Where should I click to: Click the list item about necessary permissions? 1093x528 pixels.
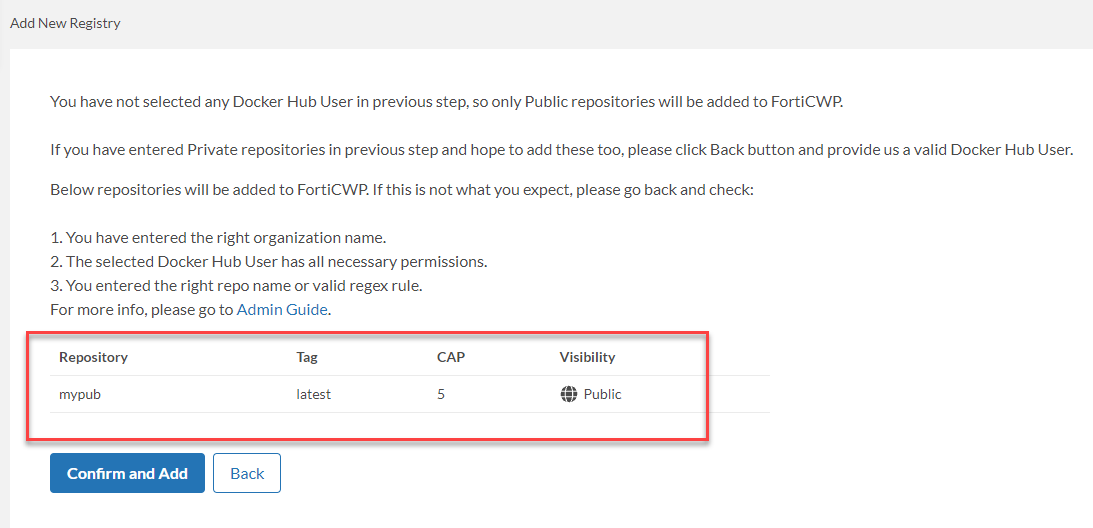(x=268, y=261)
